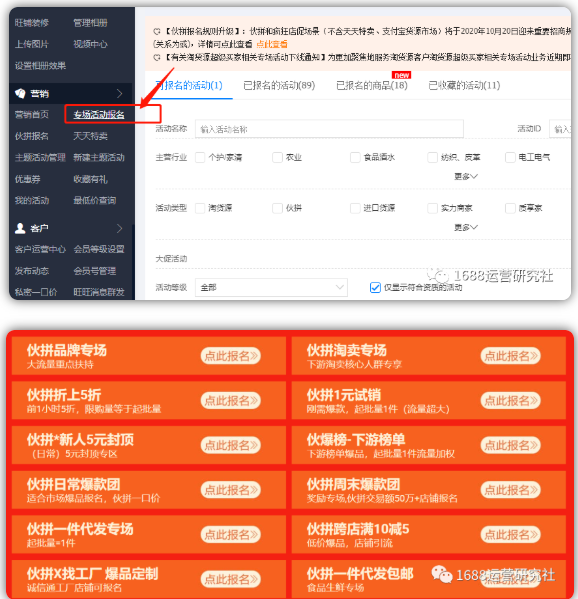Open 管理相册 sidebar link
The height and width of the screenshot is (599, 578).
tap(91, 23)
